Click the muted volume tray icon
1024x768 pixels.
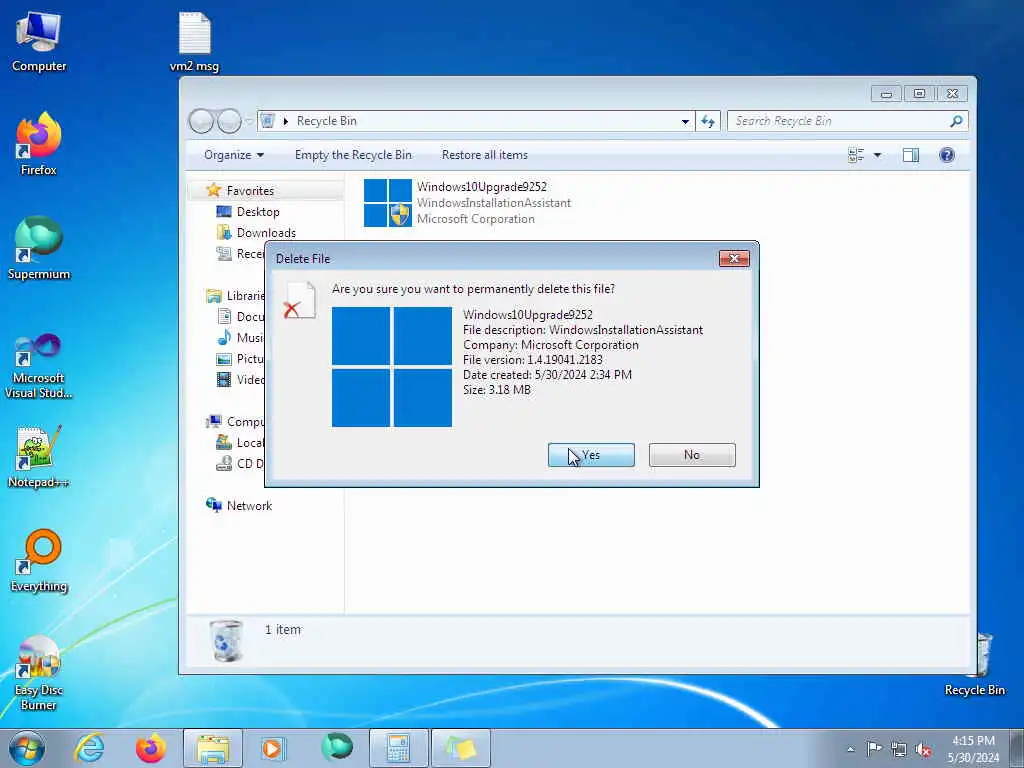pyautogui.click(x=923, y=749)
